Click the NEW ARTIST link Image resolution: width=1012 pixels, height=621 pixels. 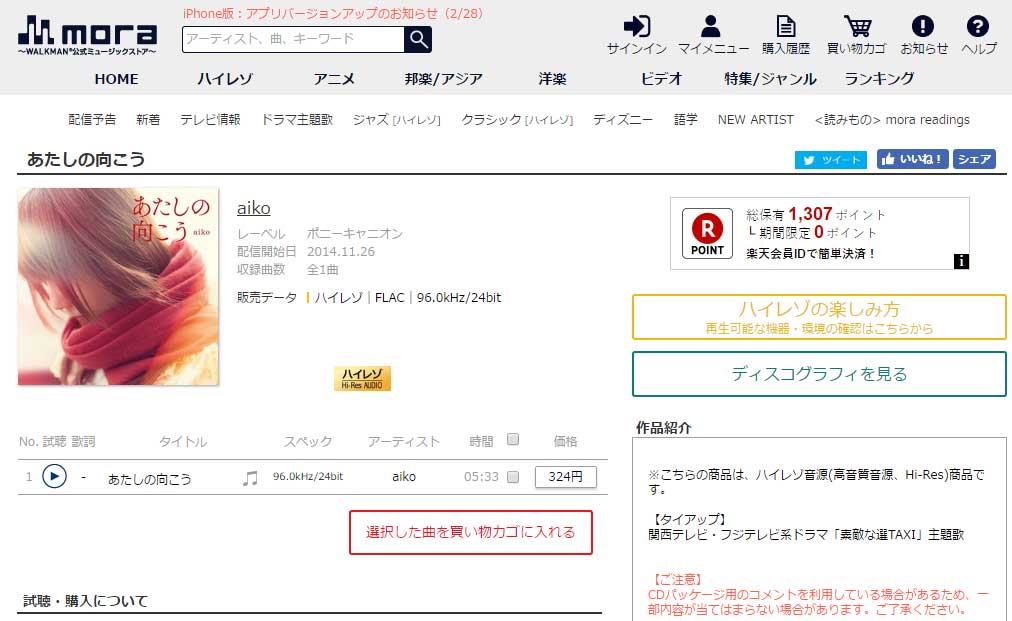tap(756, 119)
